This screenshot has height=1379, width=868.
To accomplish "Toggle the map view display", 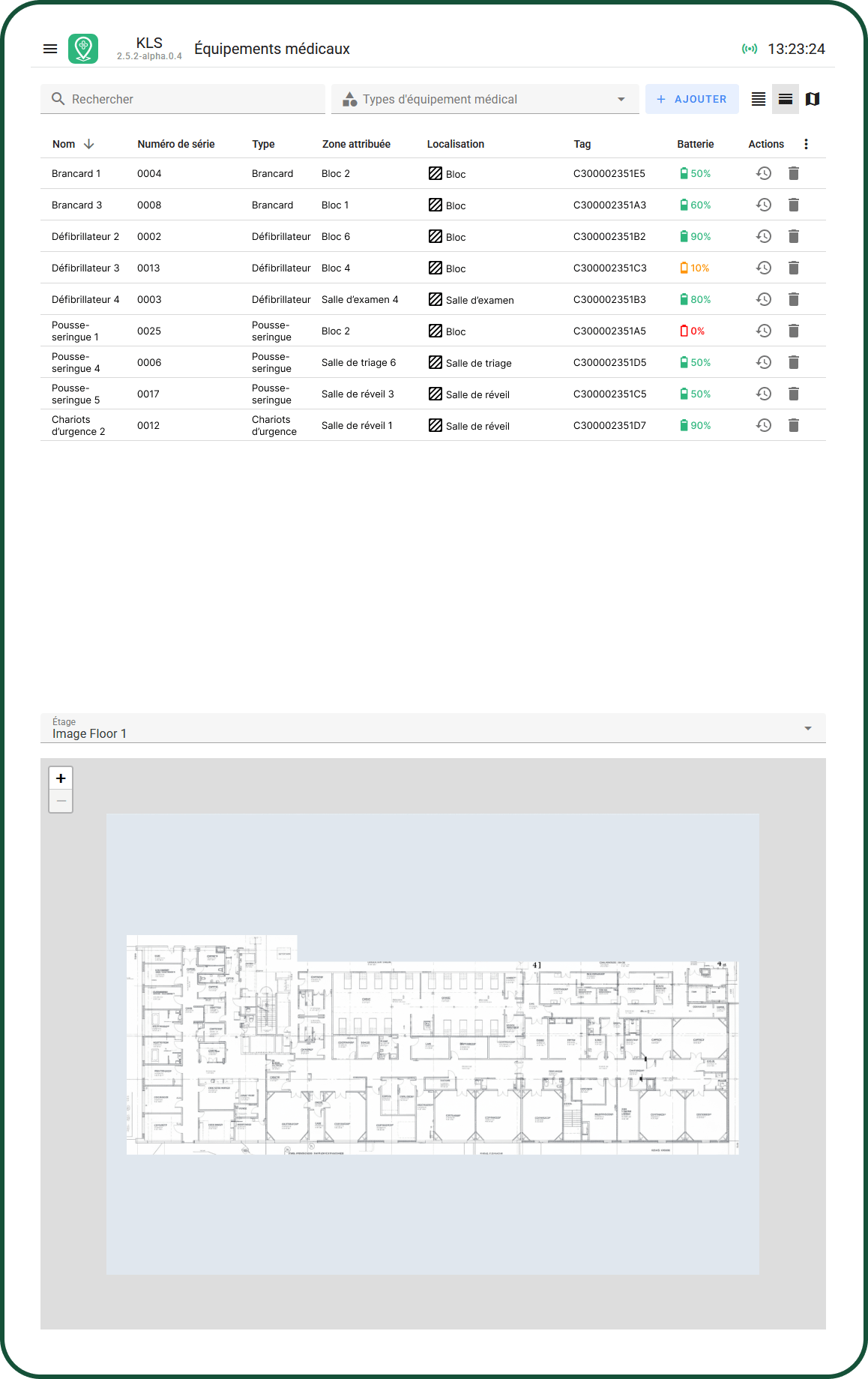I will (x=813, y=99).
